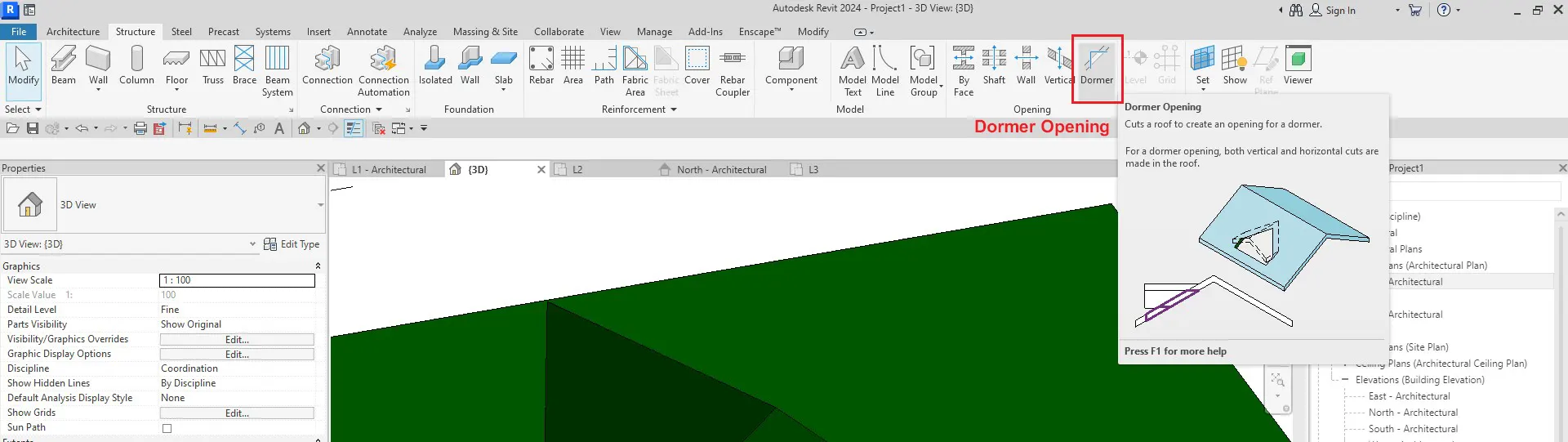Open the L1 - Architectural view tab
Viewport: 1568px width, 442px height.
tap(388, 169)
